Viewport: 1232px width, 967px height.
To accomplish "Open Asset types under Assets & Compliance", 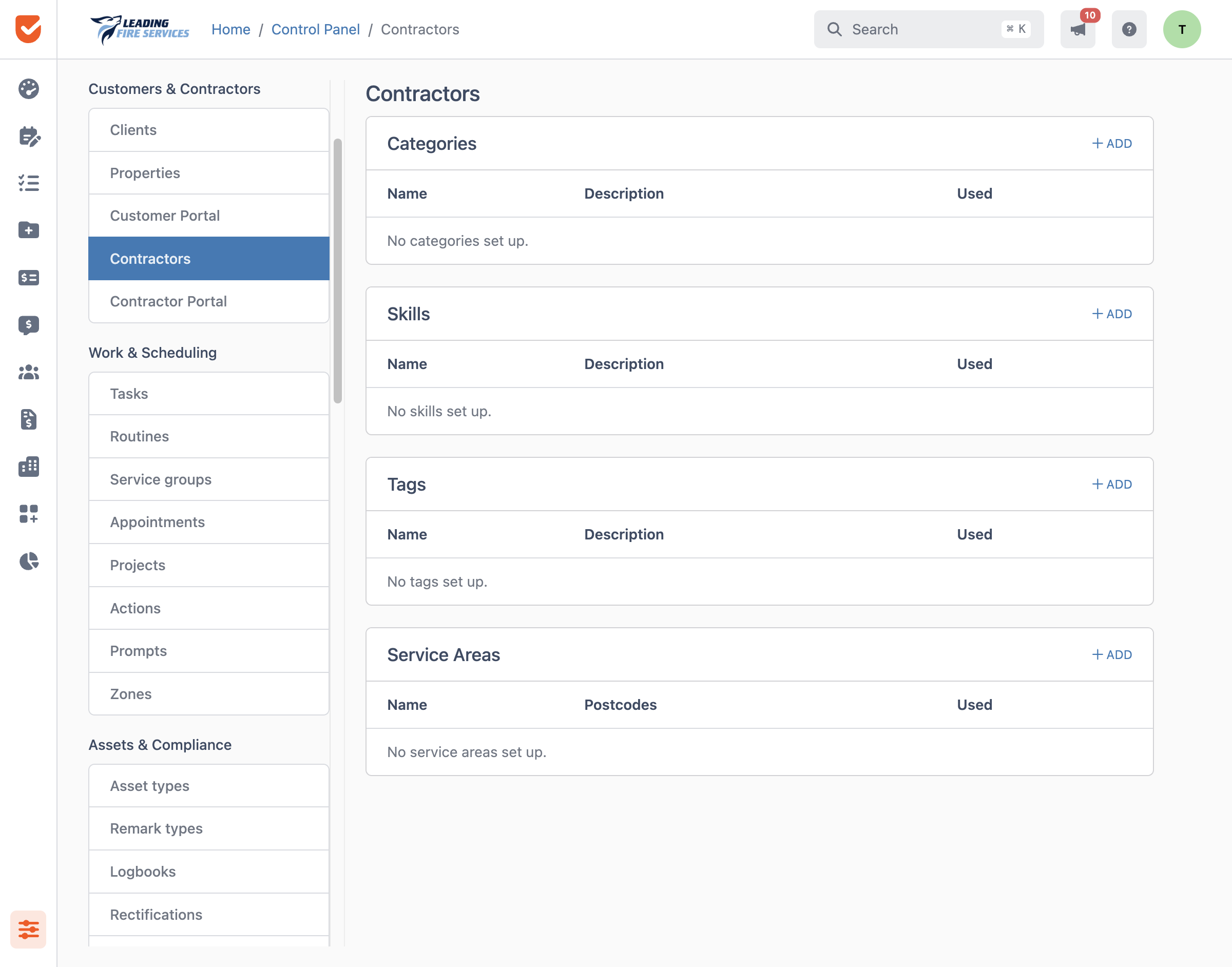I will (209, 786).
